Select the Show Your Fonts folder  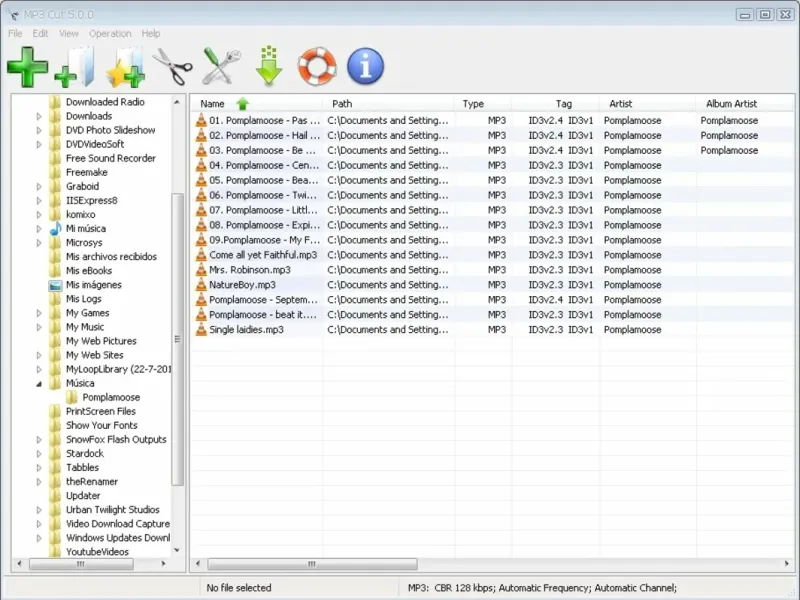tap(102, 426)
